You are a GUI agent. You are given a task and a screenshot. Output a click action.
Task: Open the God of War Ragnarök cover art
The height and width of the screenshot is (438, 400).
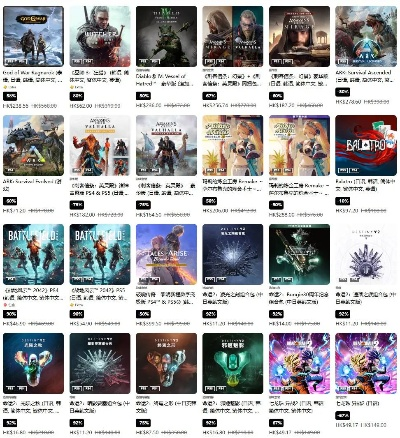(x=33, y=36)
